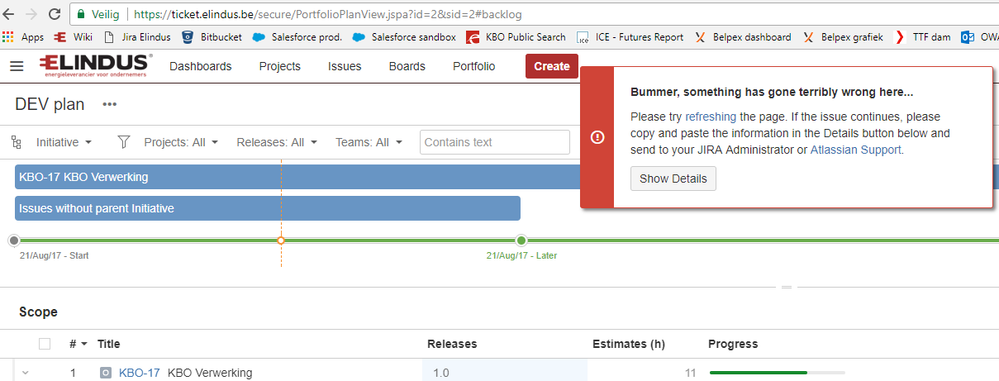This screenshot has width=999, height=381.
Task: Open Belpex dashboard bookmark
Action: [x=743, y=37]
